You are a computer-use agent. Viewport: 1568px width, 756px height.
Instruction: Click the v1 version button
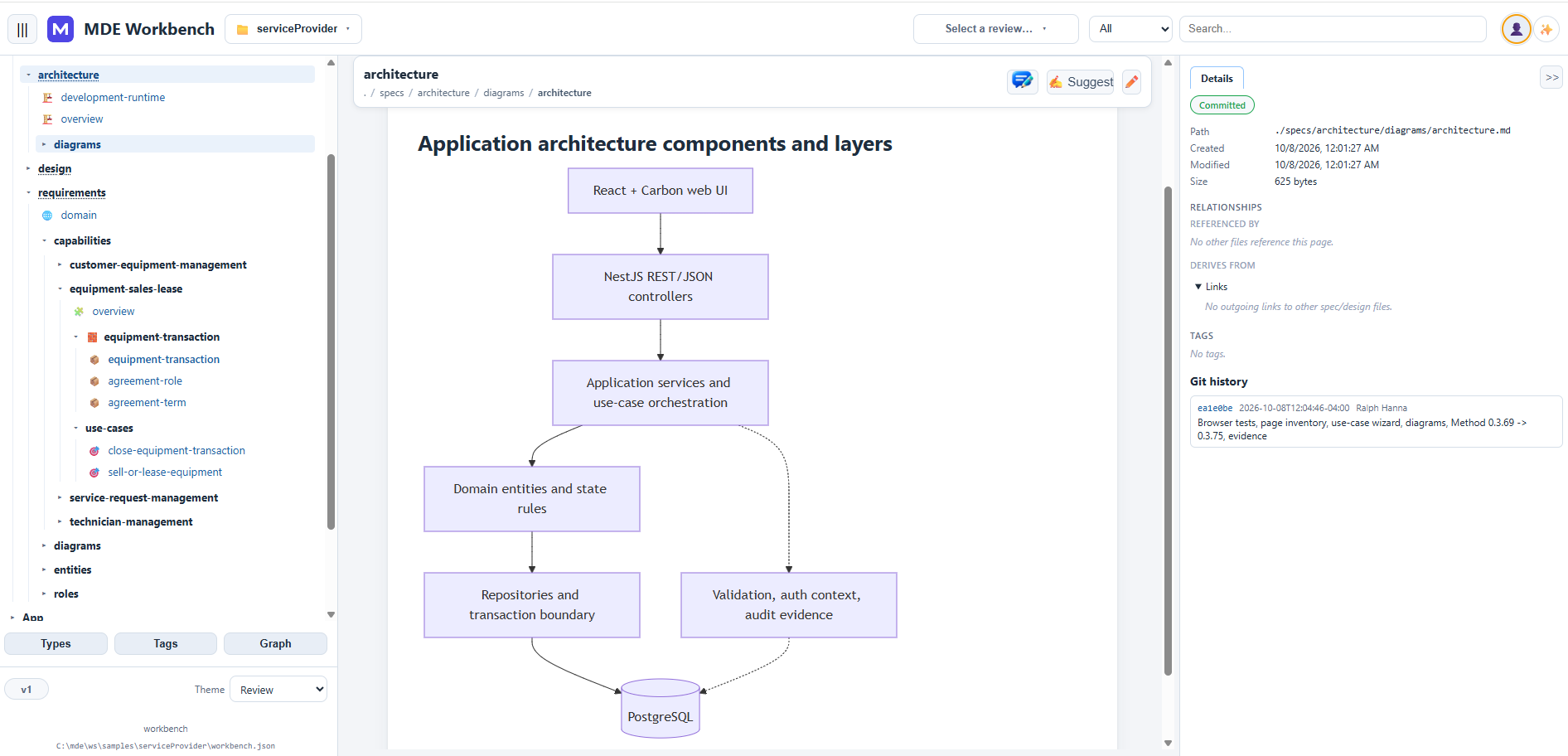(x=27, y=689)
